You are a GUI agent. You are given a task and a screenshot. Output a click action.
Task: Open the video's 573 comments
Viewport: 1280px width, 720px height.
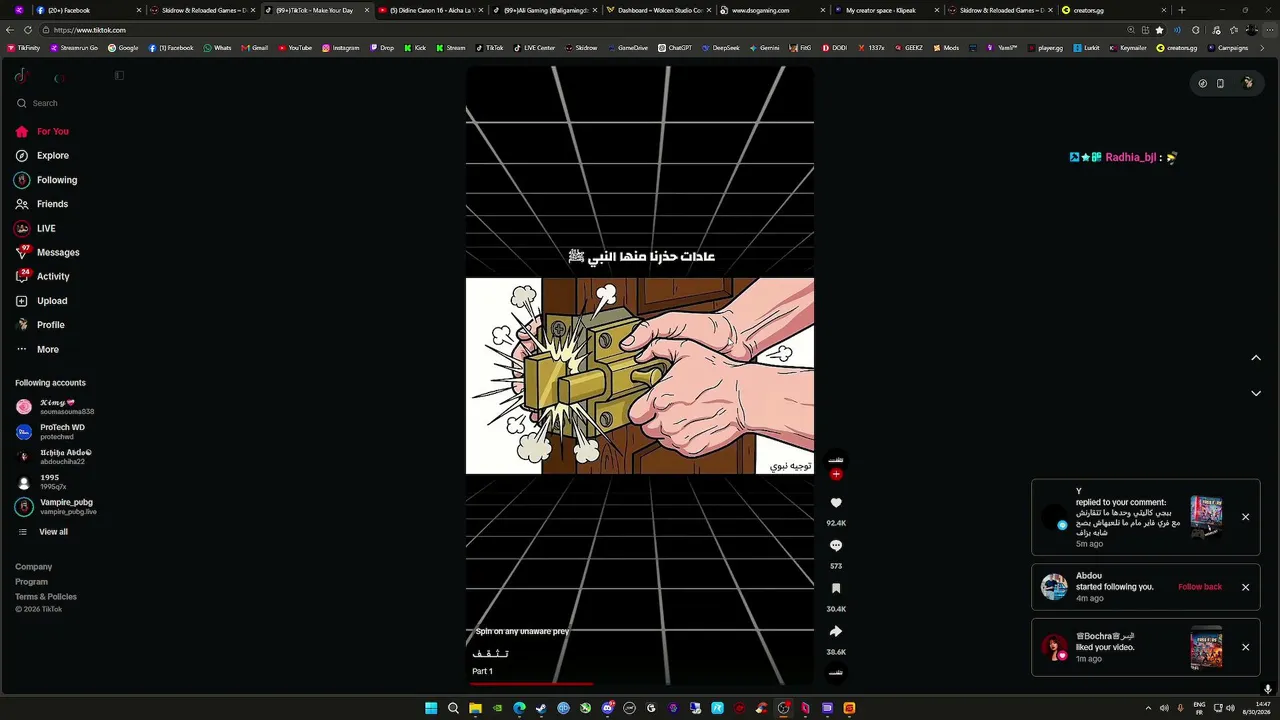pyautogui.click(x=836, y=546)
